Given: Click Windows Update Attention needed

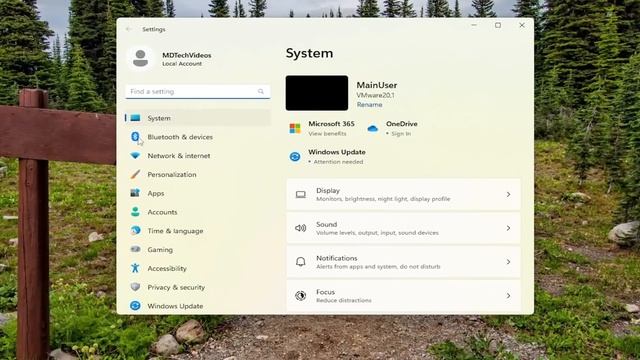Looking at the screenshot, I should coord(338,162).
